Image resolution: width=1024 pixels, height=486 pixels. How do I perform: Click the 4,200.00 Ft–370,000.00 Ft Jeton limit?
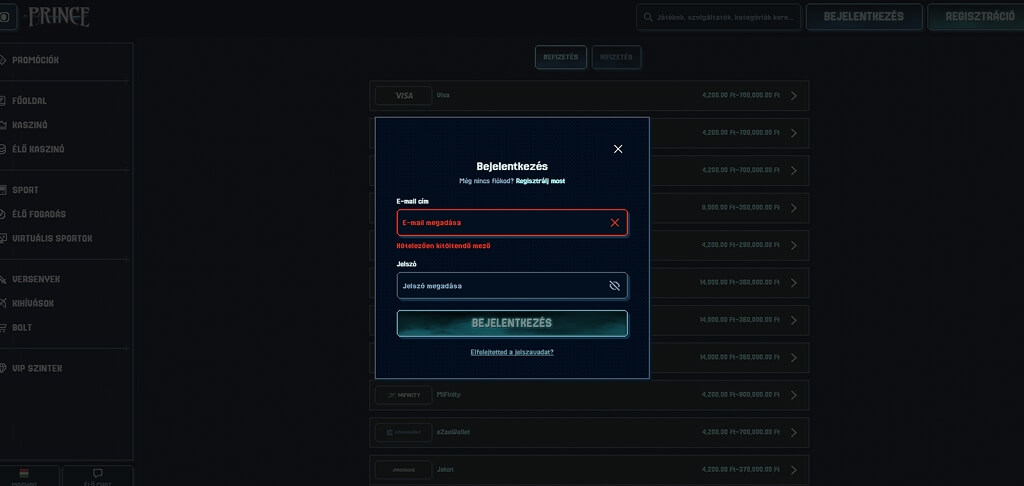point(741,469)
